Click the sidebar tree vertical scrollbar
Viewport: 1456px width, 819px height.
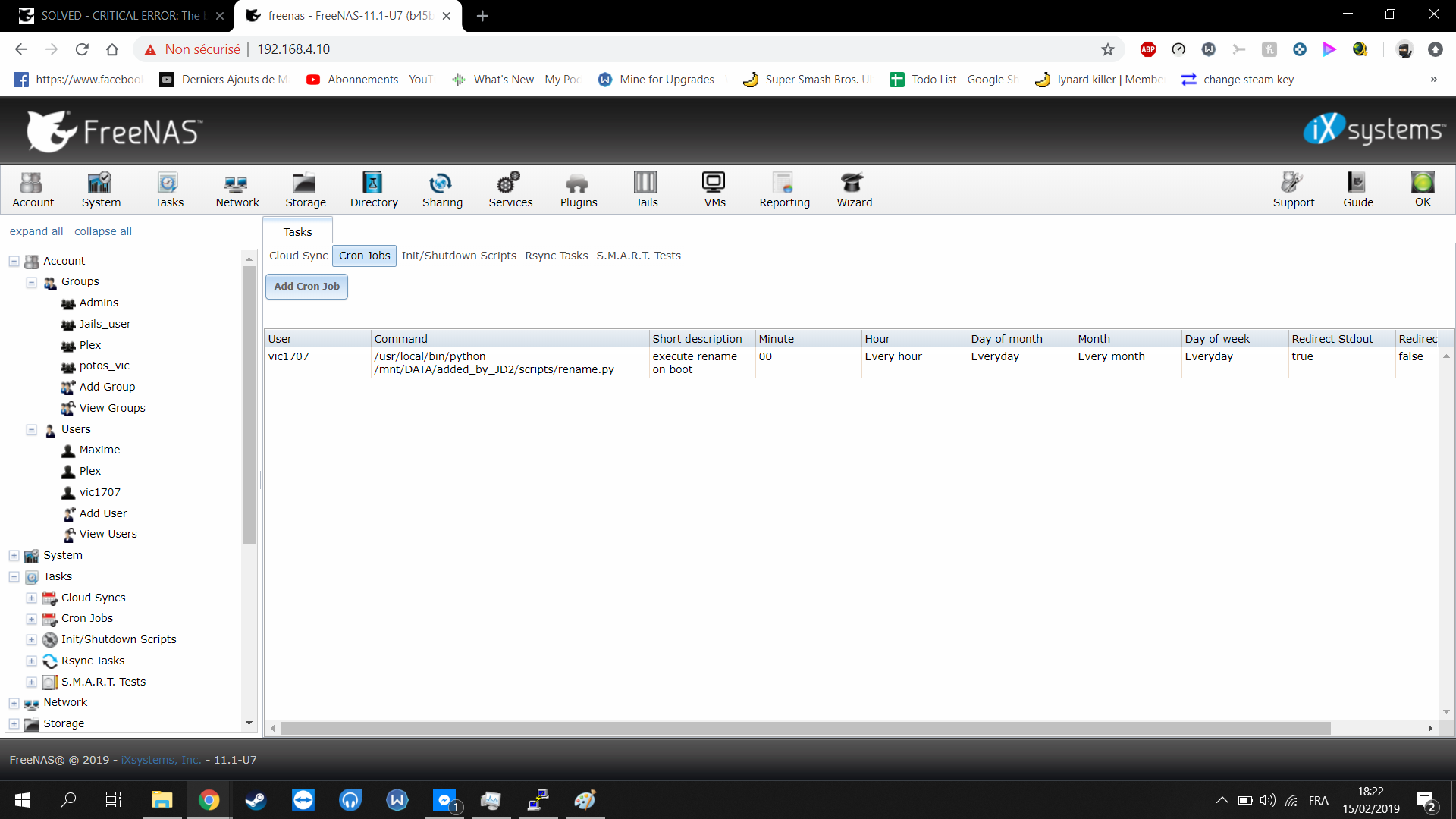(x=249, y=405)
